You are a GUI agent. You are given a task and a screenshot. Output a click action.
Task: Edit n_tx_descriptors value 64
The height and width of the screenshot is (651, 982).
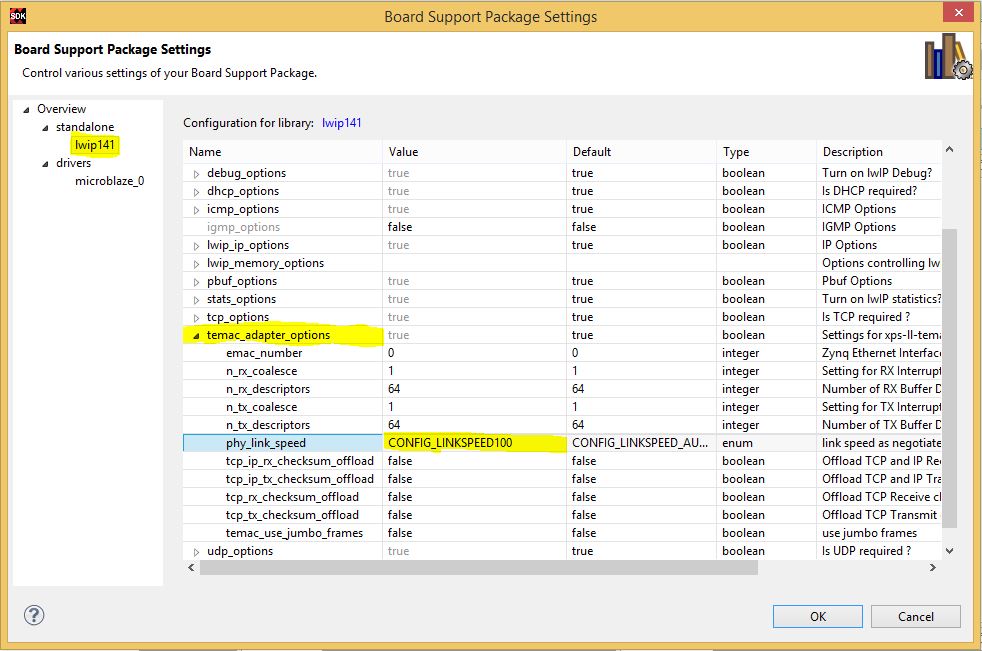click(x=474, y=425)
